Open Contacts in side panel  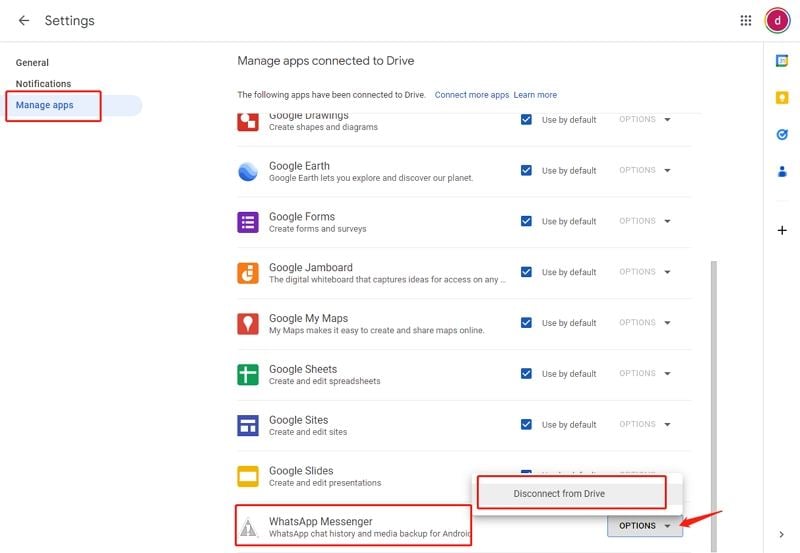pos(782,171)
